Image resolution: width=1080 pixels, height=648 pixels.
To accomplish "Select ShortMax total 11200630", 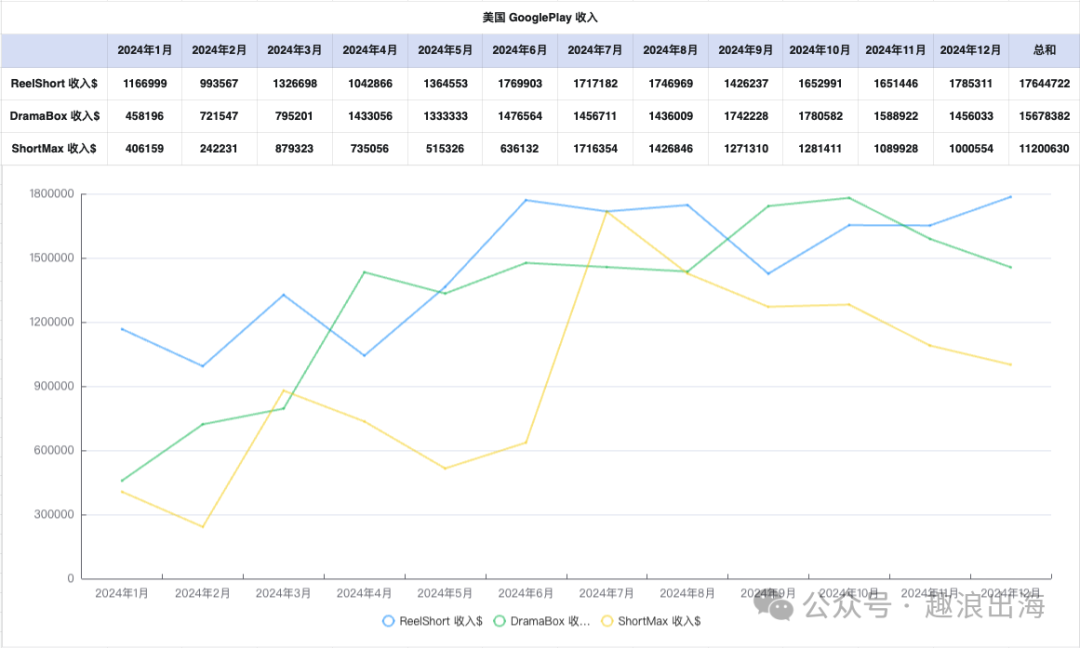I will (1044, 148).
